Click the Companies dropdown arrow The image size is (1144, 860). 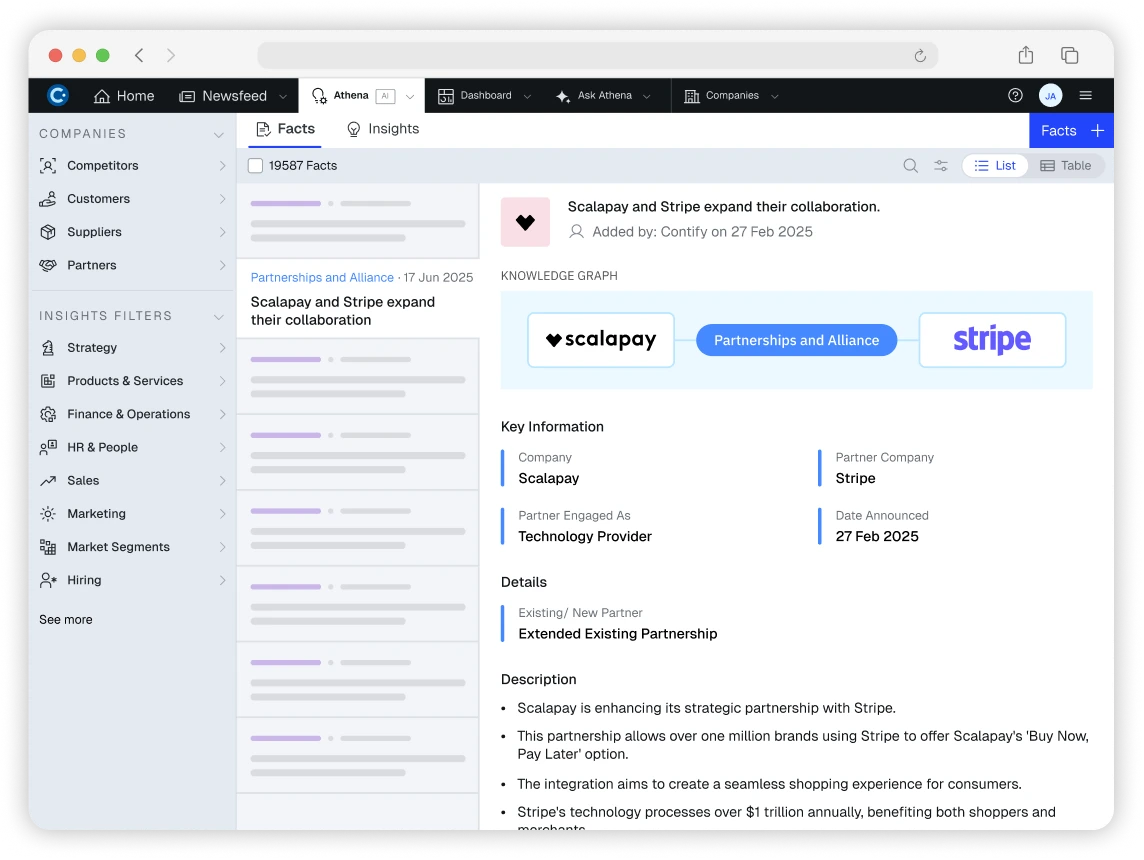coord(774,96)
